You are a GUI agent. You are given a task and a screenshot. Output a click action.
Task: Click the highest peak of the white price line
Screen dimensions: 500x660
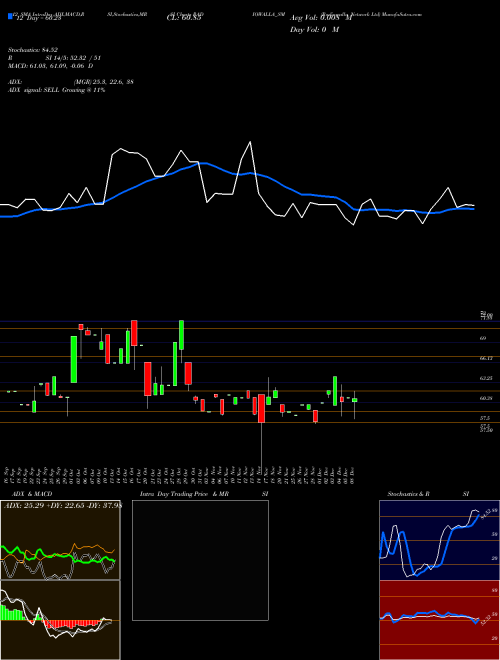(250, 142)
